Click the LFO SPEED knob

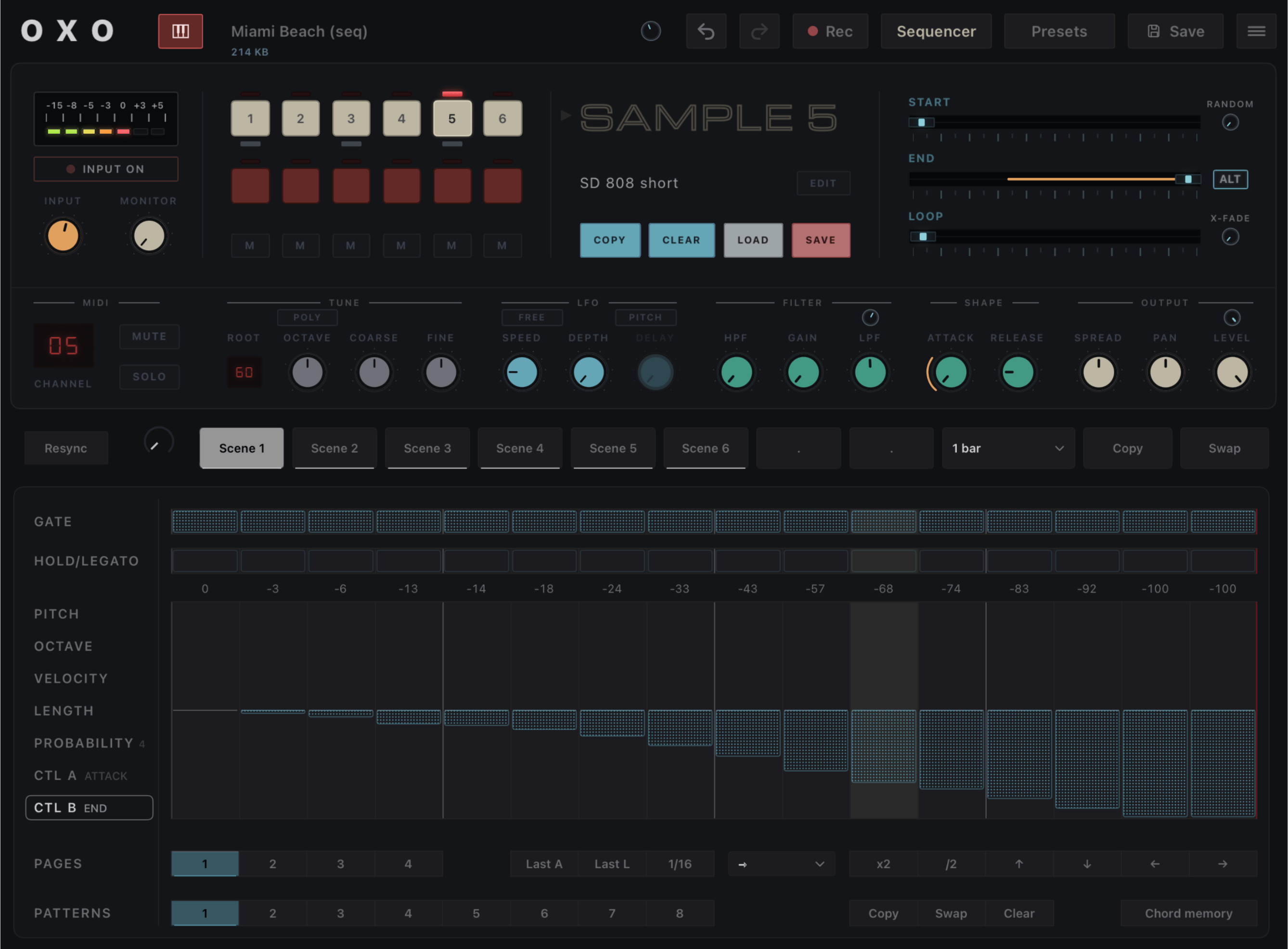pyautogui.click(x=521, y=372)
